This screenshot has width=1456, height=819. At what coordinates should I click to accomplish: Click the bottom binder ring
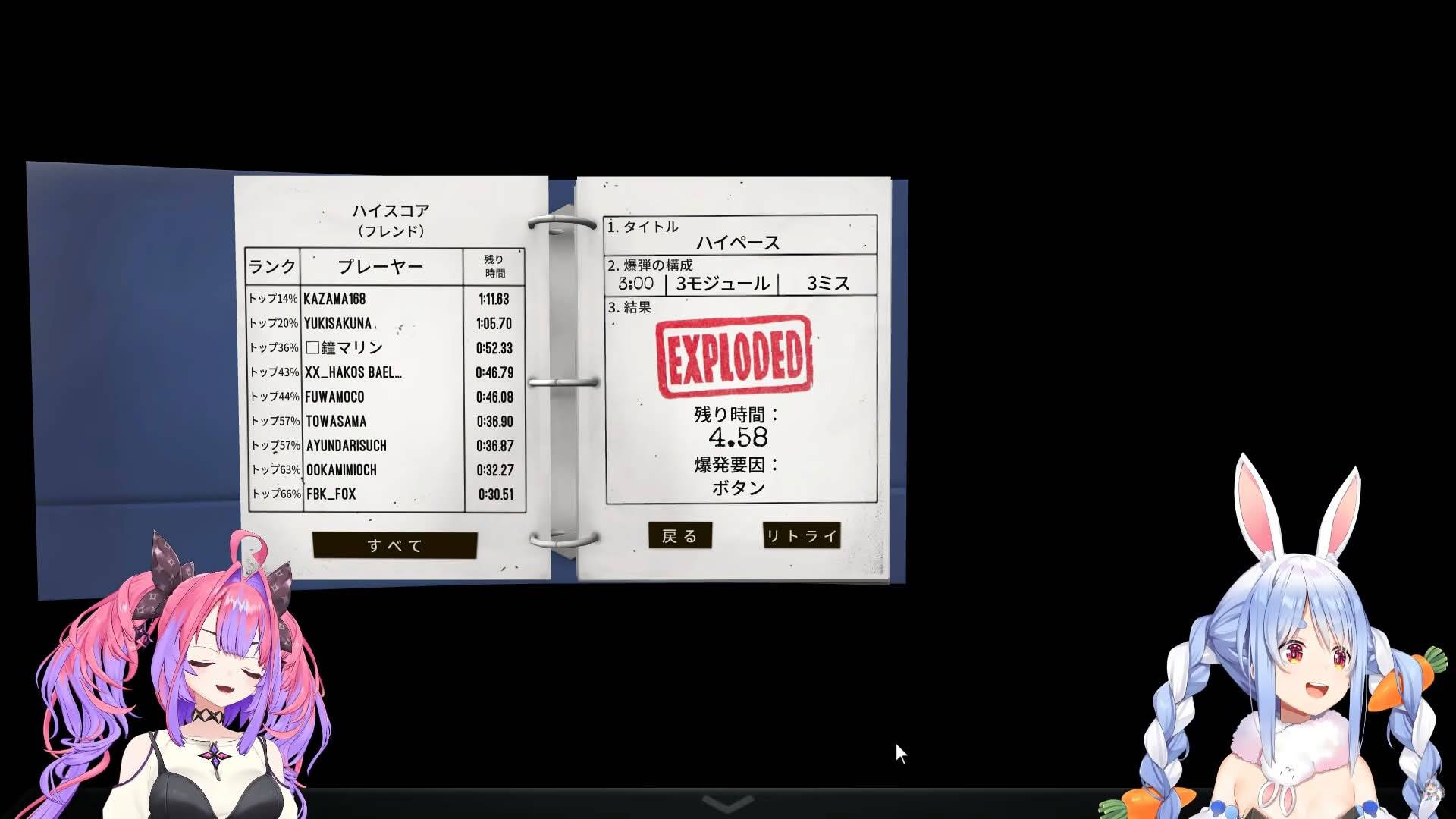point(564,539)
